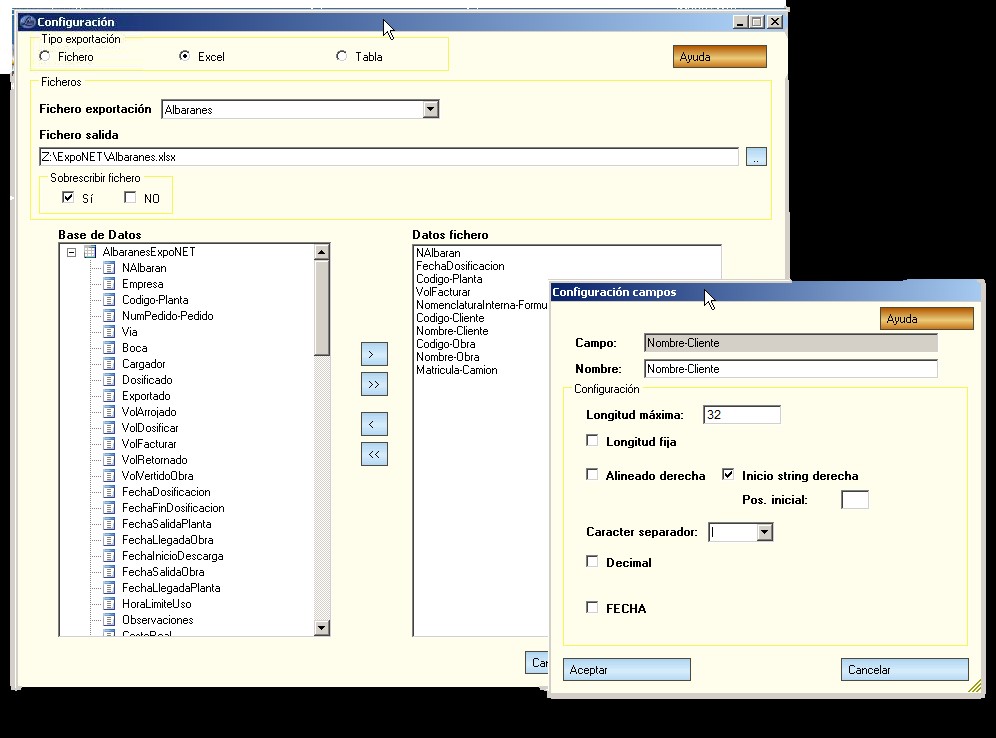This screenshot has height=738, width=996.
Task: Click scroll up arrow of database tree
Action: click(x=322, y=253)
